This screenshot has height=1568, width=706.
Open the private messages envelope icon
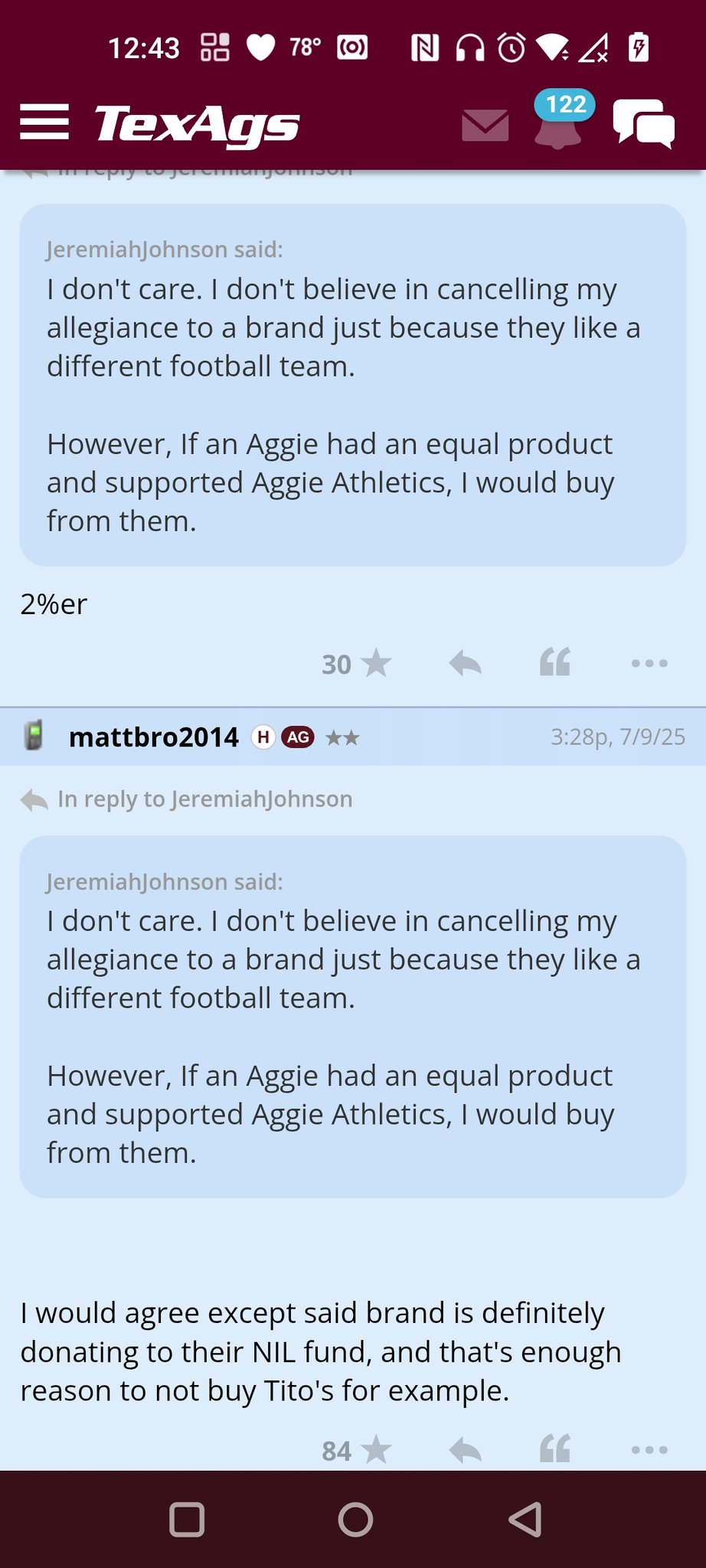[485, 126]
